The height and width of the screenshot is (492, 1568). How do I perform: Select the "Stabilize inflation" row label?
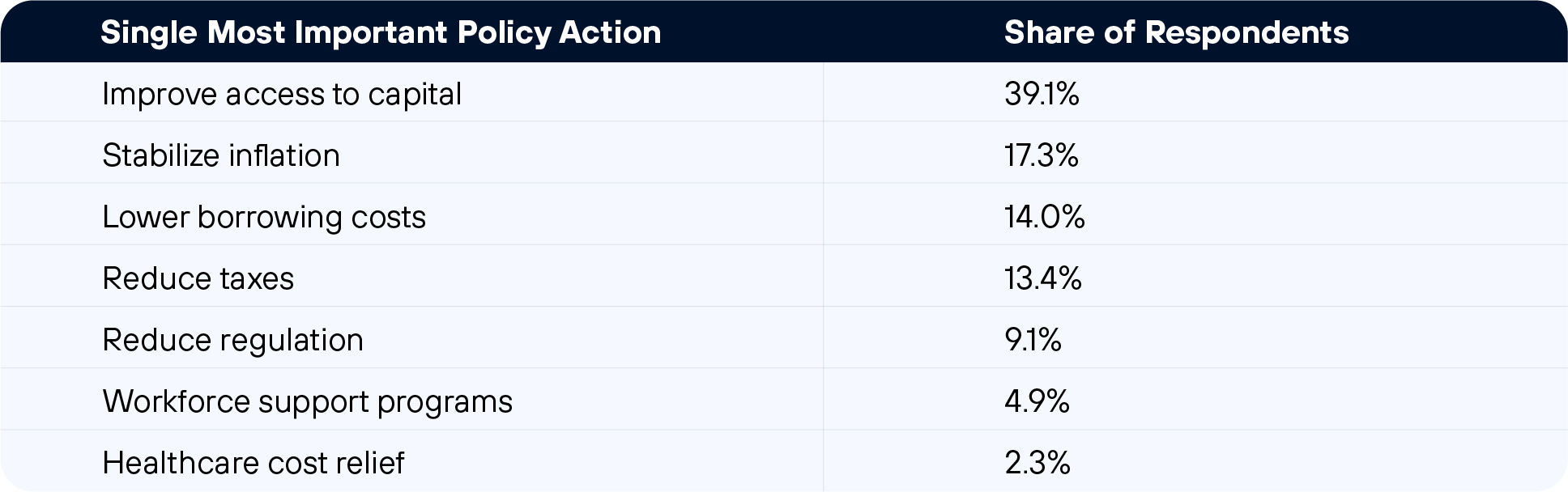[x=221, y=155]
